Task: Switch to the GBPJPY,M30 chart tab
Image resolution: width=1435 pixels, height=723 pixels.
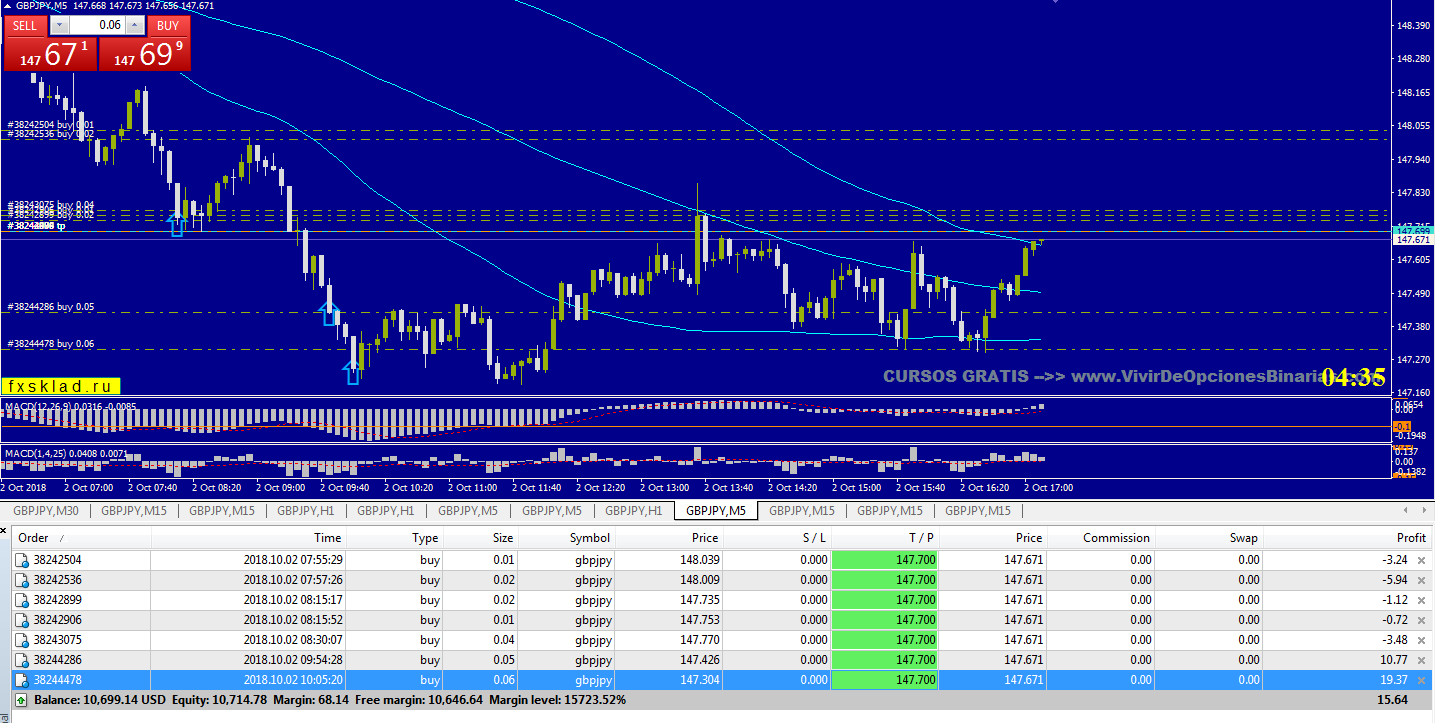Action: (x=46, y=511)
